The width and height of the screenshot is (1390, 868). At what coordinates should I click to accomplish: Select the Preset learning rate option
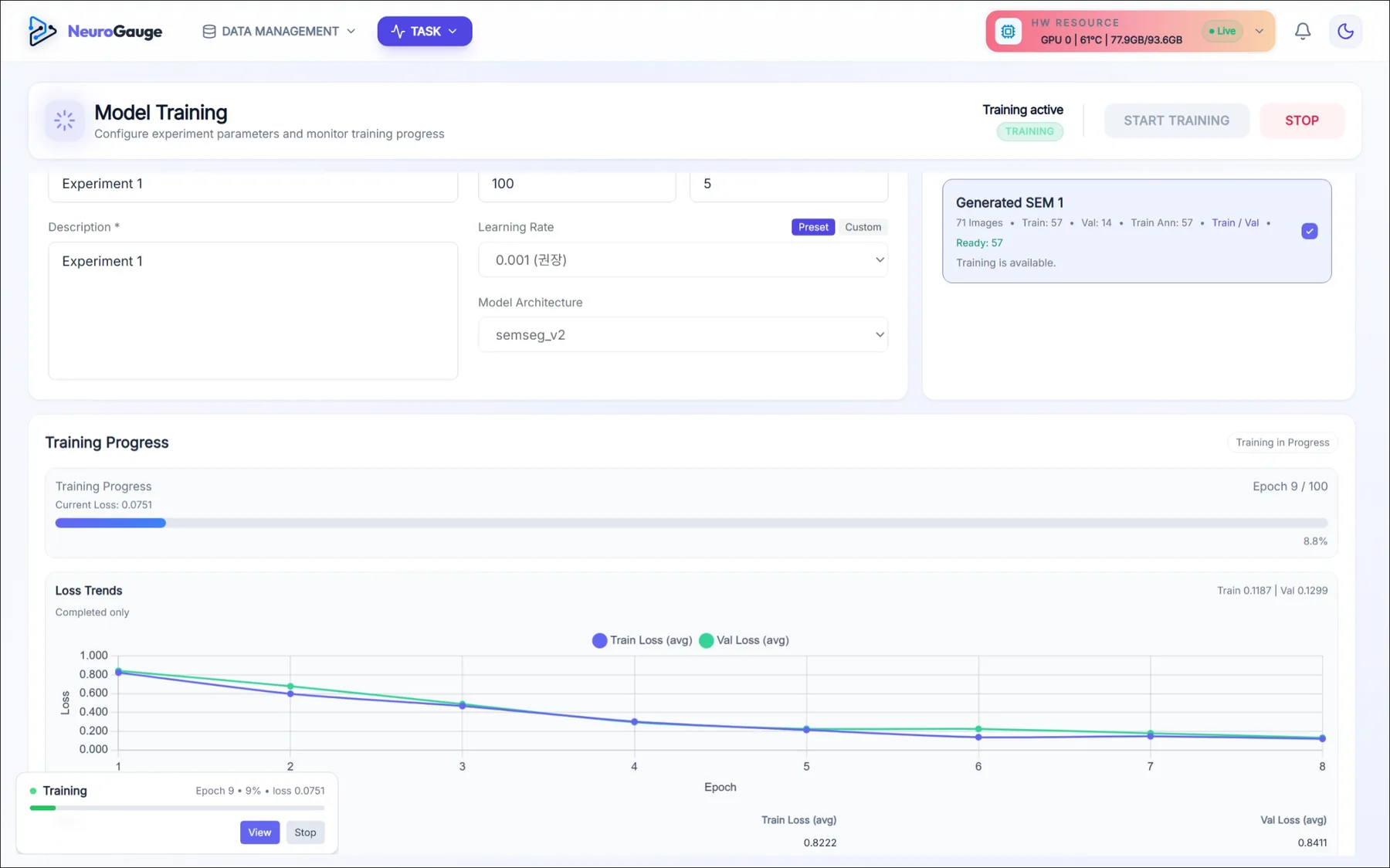pyautogui.click(x=813, y=227)
